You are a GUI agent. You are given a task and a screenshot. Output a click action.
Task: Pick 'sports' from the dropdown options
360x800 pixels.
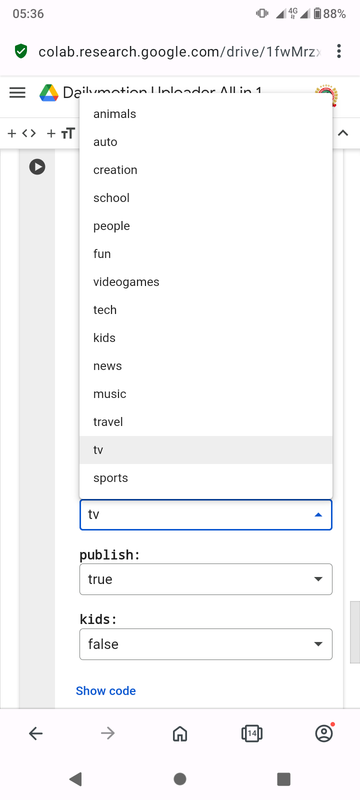click(206, 478)
